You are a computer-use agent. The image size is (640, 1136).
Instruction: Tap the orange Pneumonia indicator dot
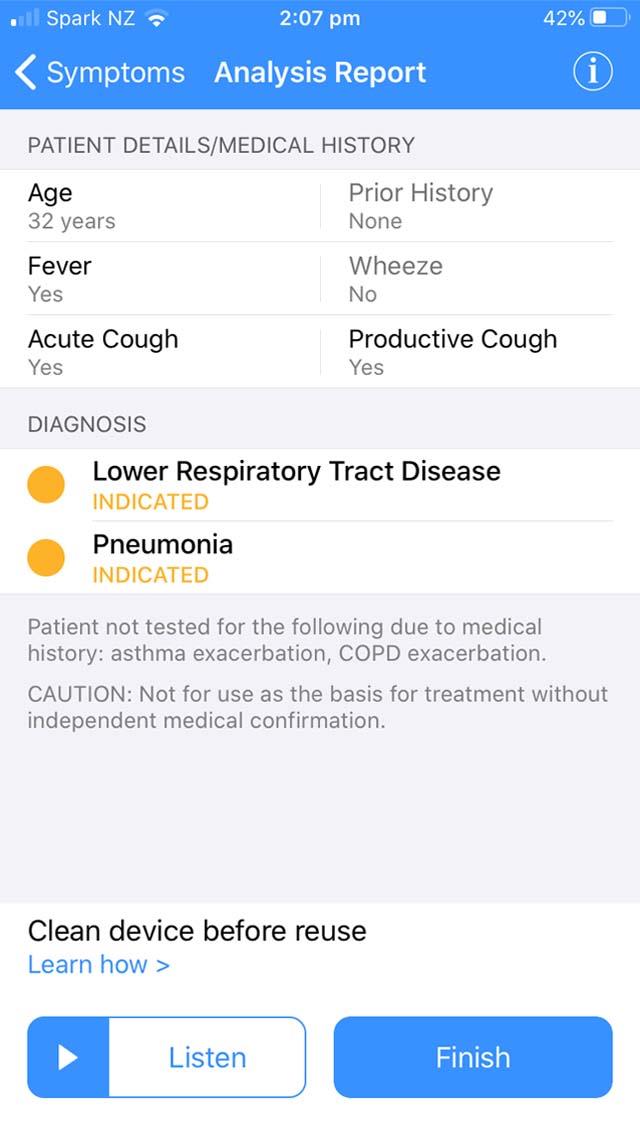pos(46,558)
